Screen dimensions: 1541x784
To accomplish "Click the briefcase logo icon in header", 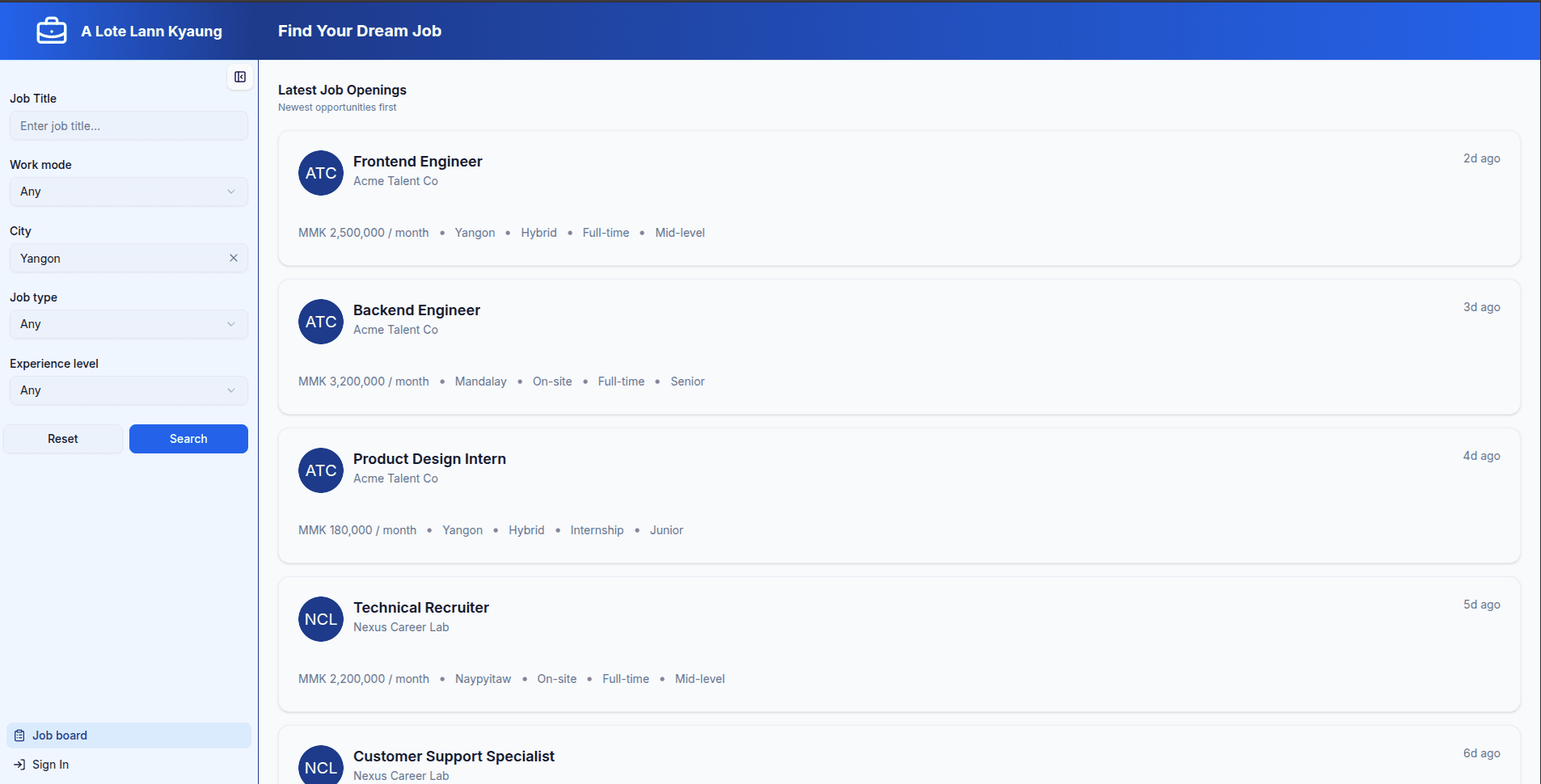I will coord(52,31).
